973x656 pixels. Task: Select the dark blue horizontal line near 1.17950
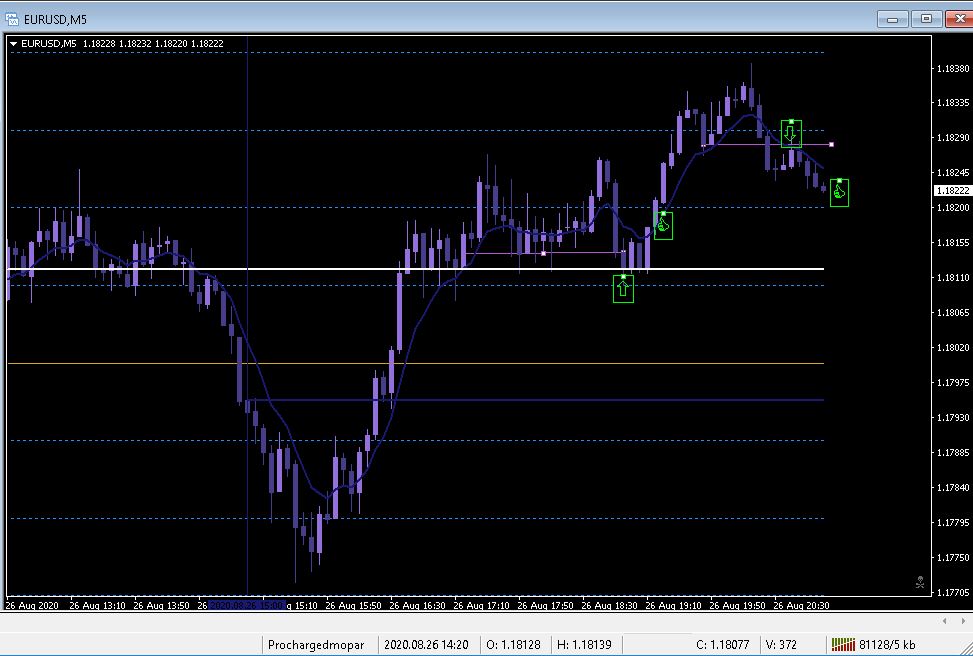pos(535,400)
